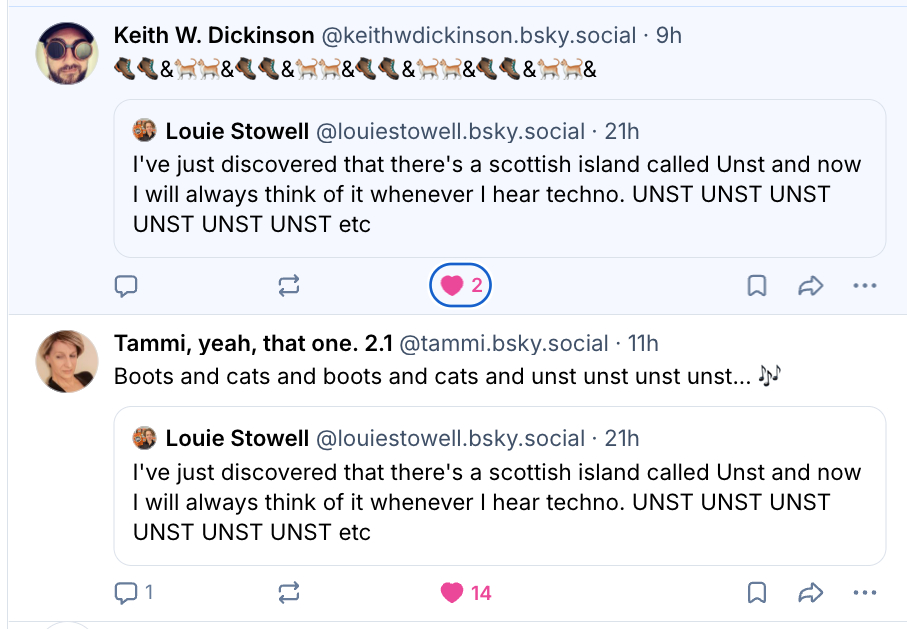
Task: Open more options on Keith's post
Action: 864,287
